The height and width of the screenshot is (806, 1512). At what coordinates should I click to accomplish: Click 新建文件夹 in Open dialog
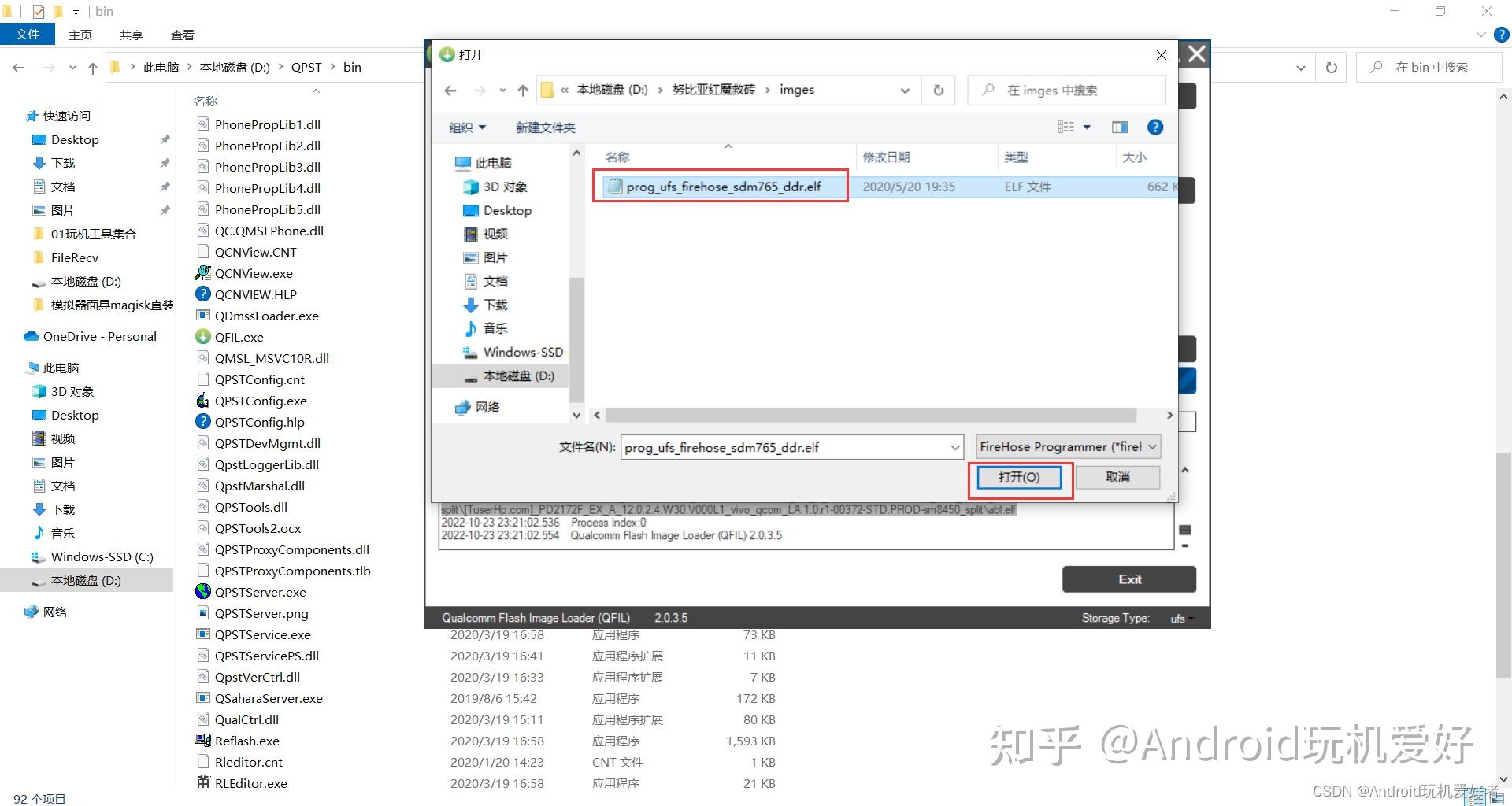click(545, 128)
